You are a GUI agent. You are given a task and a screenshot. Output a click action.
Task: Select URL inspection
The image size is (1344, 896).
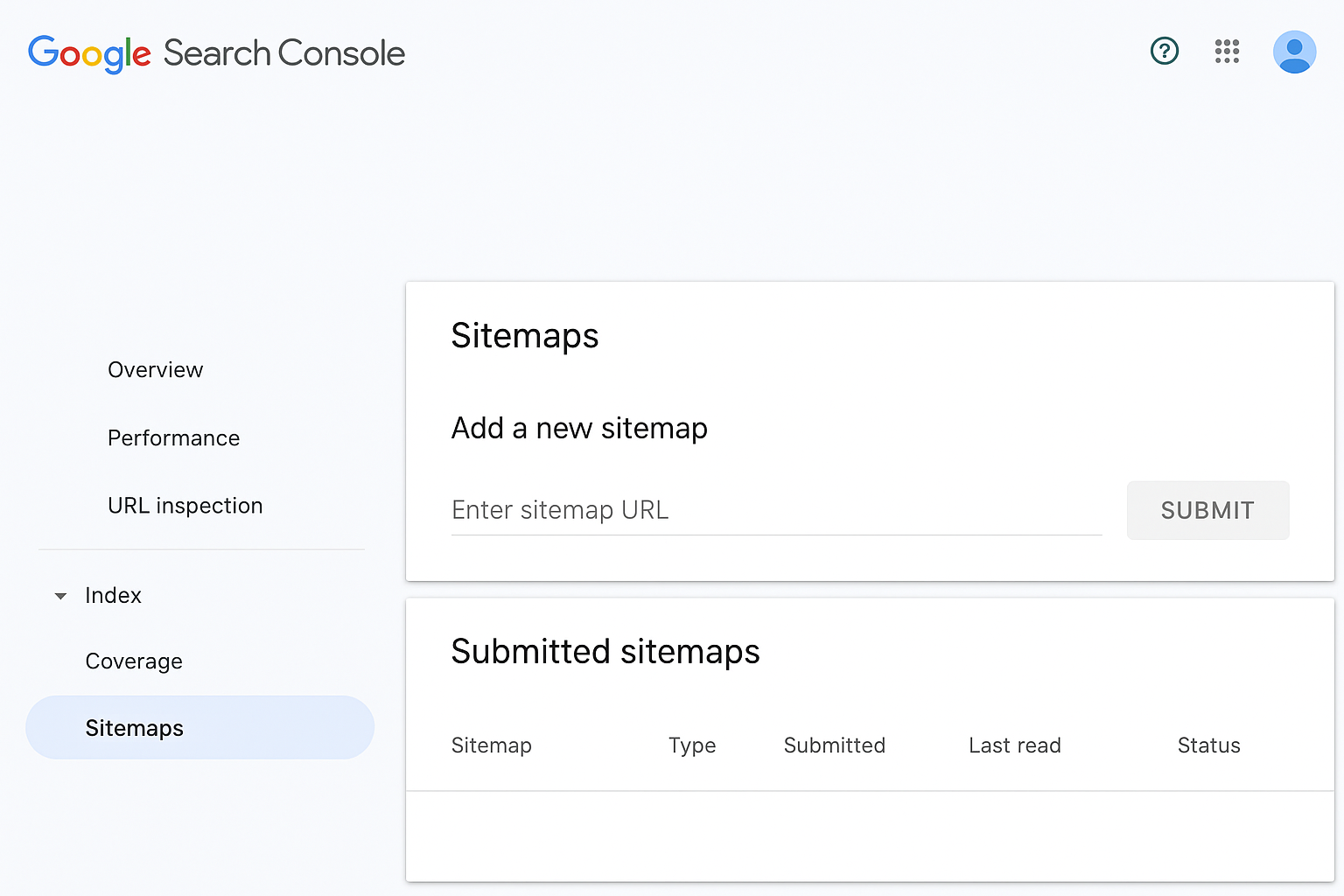pos(185,505)
